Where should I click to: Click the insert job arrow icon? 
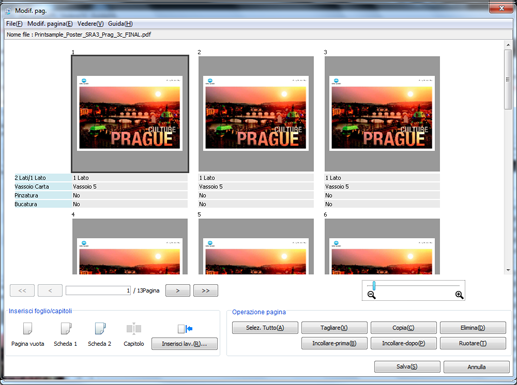pos(185,329)
